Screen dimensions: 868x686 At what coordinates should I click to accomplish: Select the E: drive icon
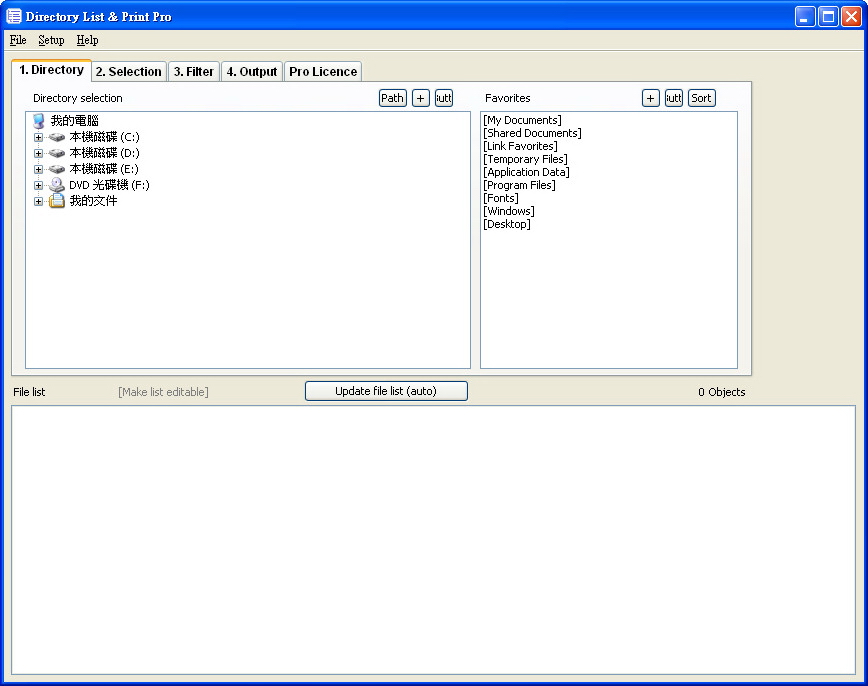coord(57,169)
